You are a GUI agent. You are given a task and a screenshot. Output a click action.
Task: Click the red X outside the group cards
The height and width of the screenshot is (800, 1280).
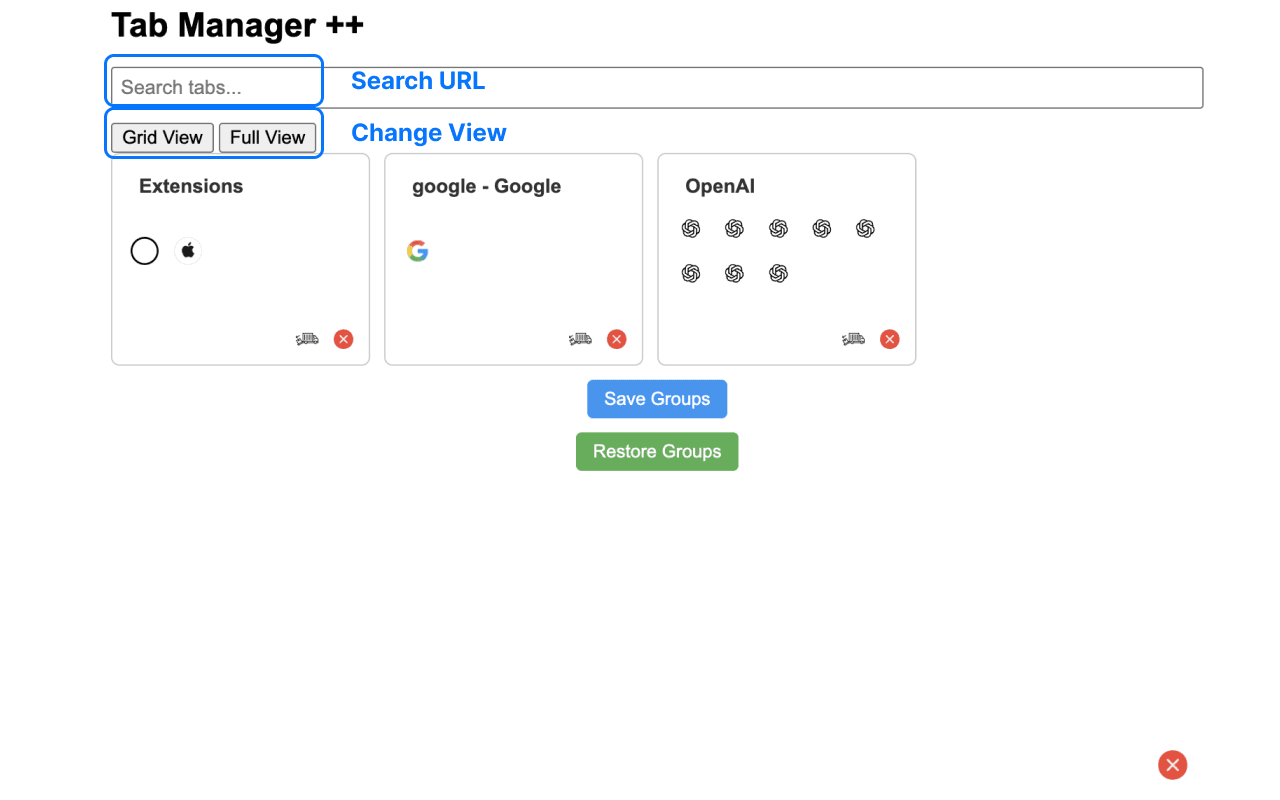pos(1173,765)
